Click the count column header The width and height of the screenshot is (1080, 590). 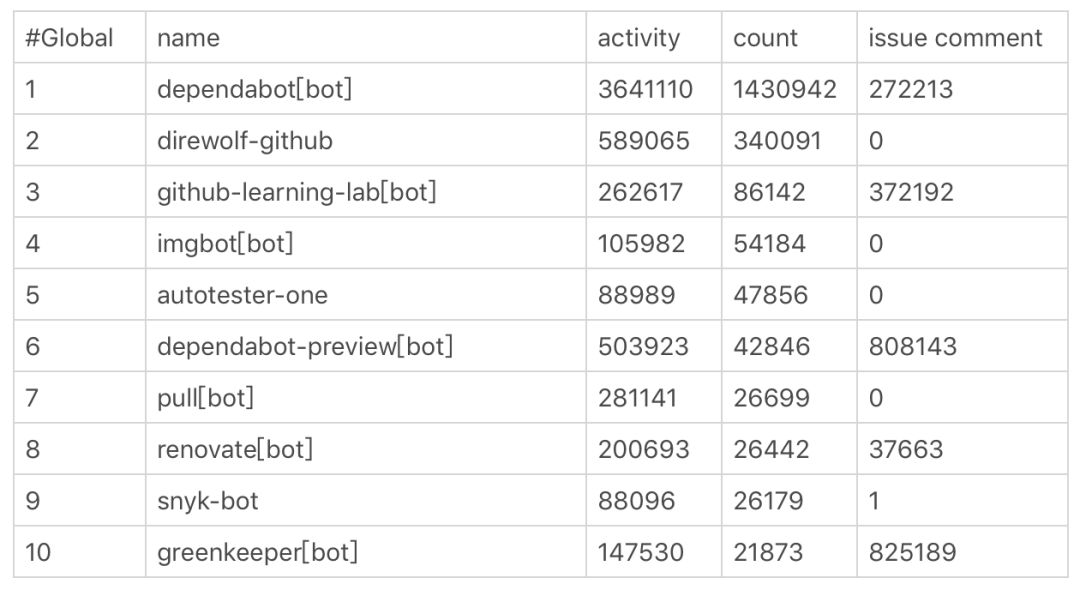pyautogui.click(x=765, y=39)
